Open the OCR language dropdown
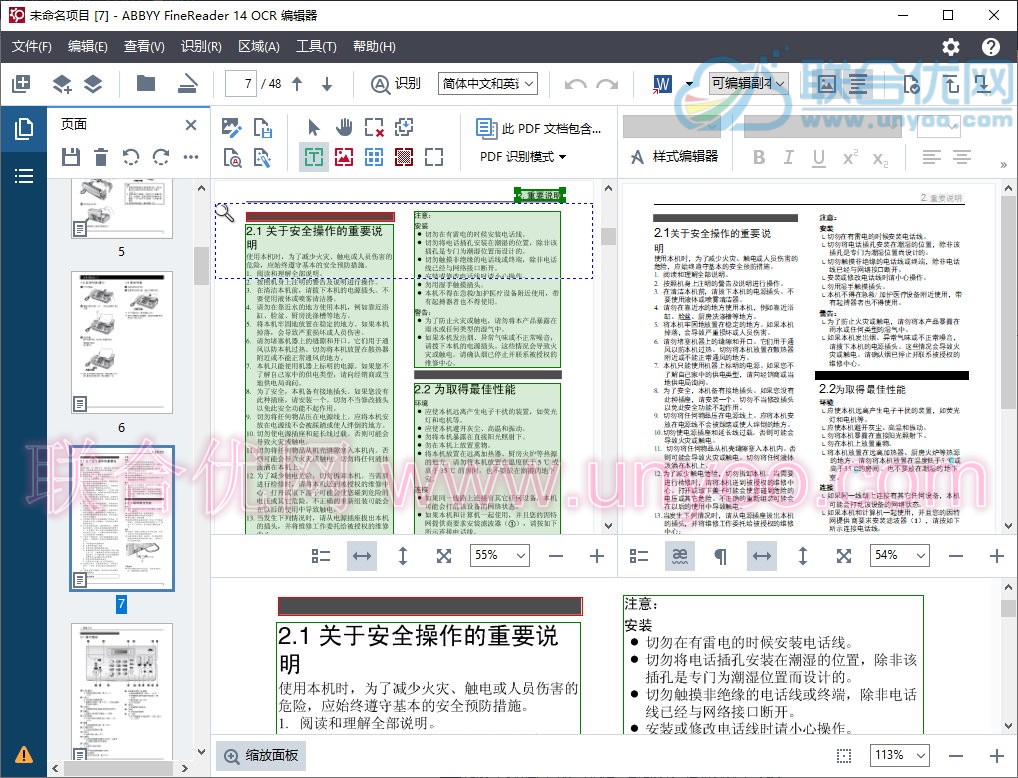This screenshot has height=778, width=1018. point(488,84)
